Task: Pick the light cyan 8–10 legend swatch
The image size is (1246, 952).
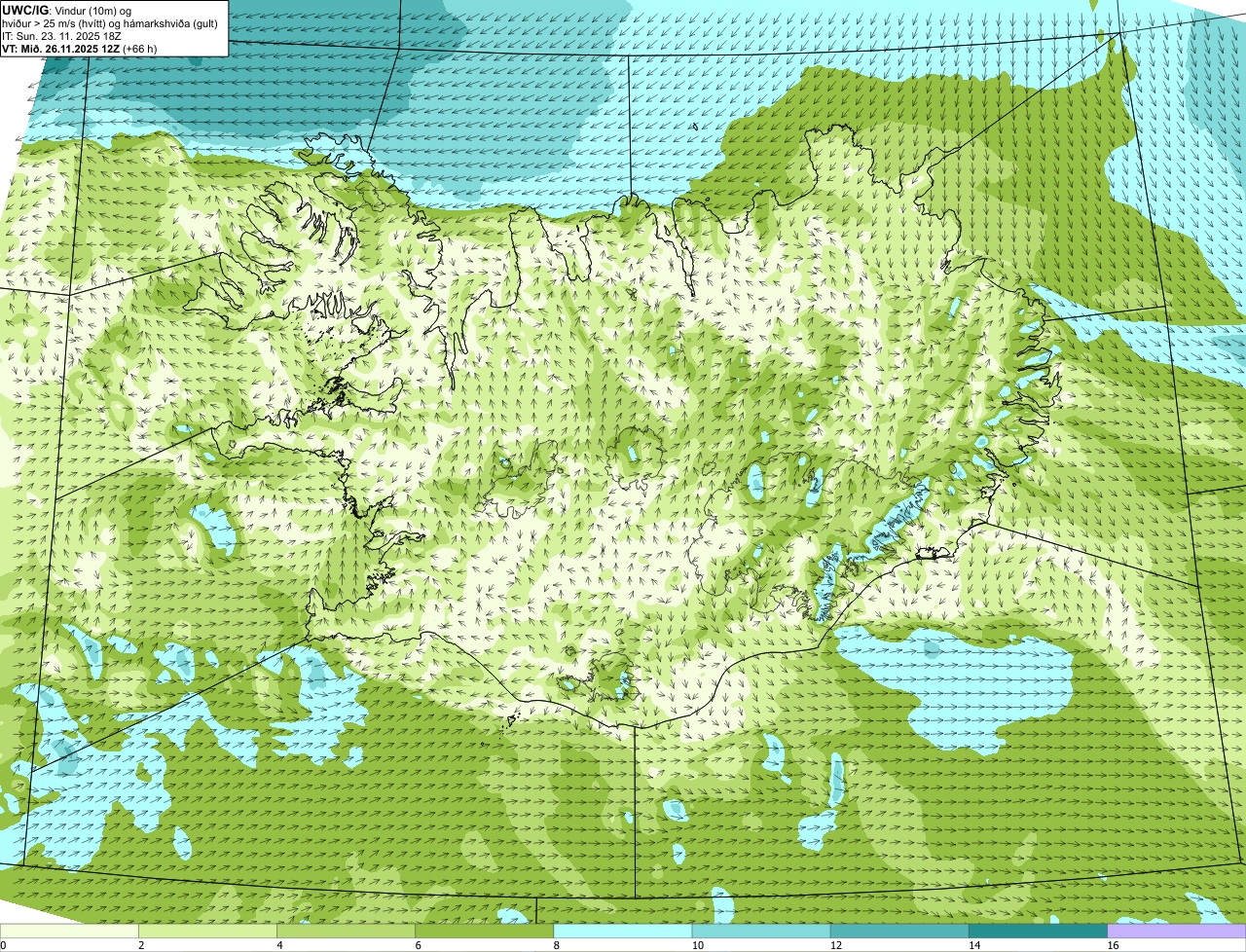Action: pos(624,932)
